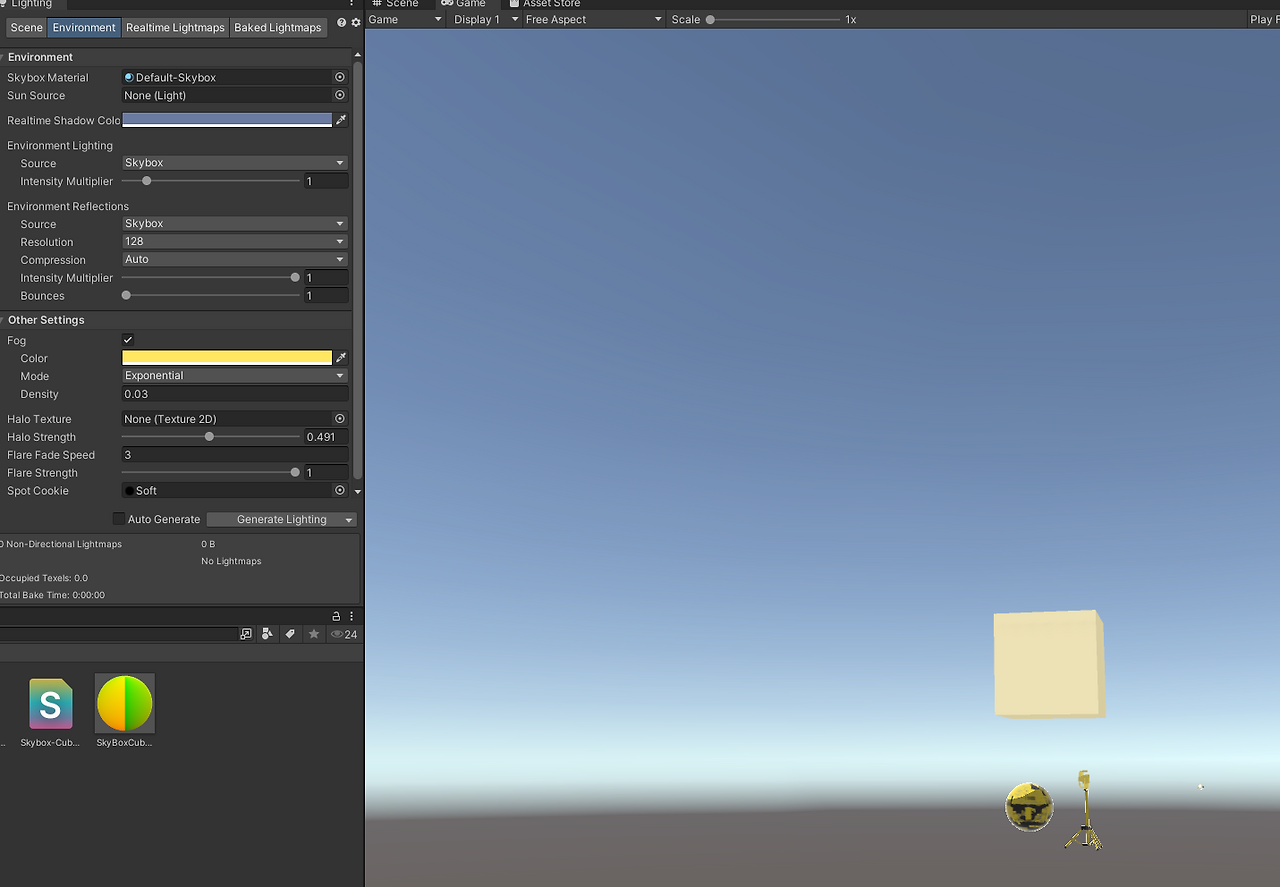Image resolution: width=1280 pixels, height=887 pixels.
Task: Open the Skybox Material object picker
Action: pos(339,76)
